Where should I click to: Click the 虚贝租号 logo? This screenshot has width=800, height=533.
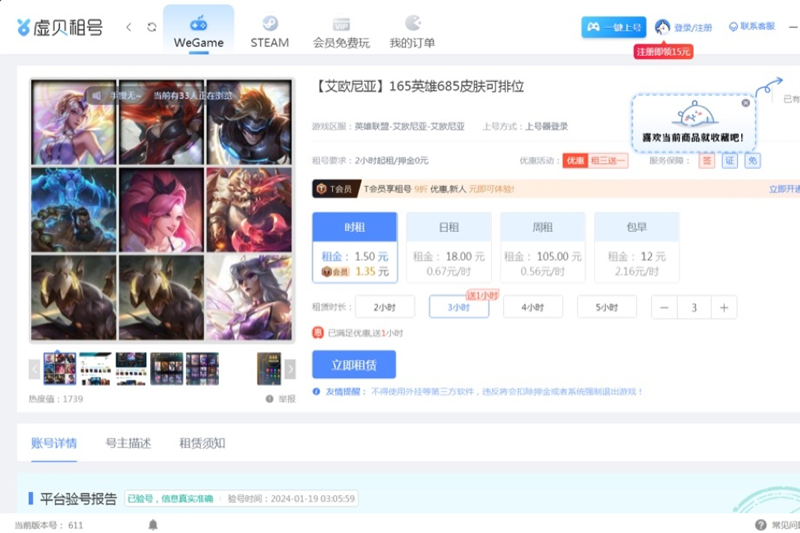pyautogui.click(x=59, y=27)
